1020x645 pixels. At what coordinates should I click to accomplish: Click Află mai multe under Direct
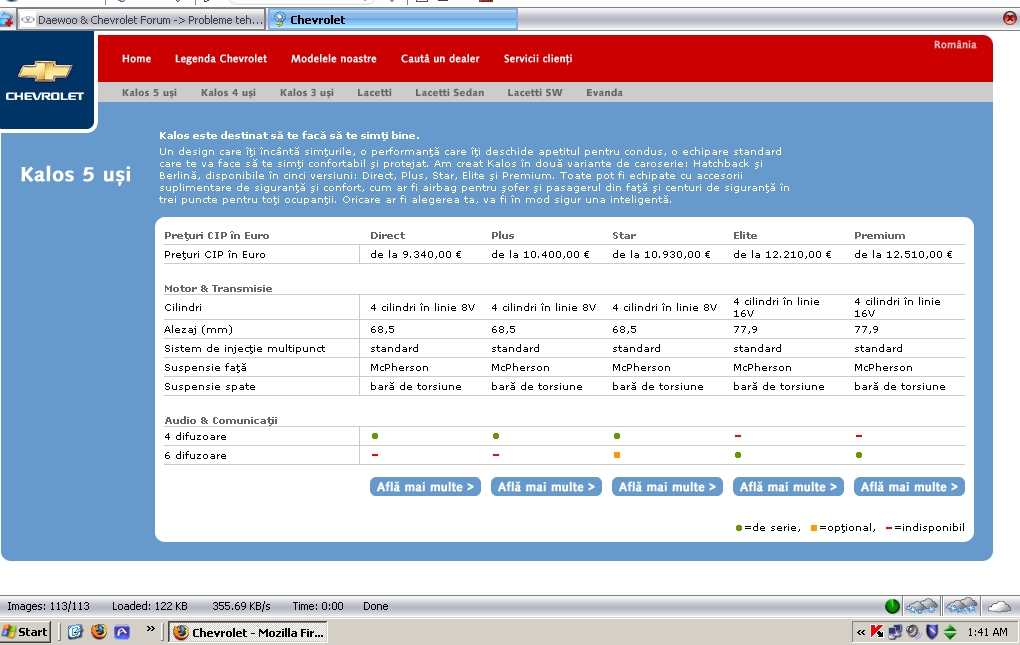pos(425,487)
